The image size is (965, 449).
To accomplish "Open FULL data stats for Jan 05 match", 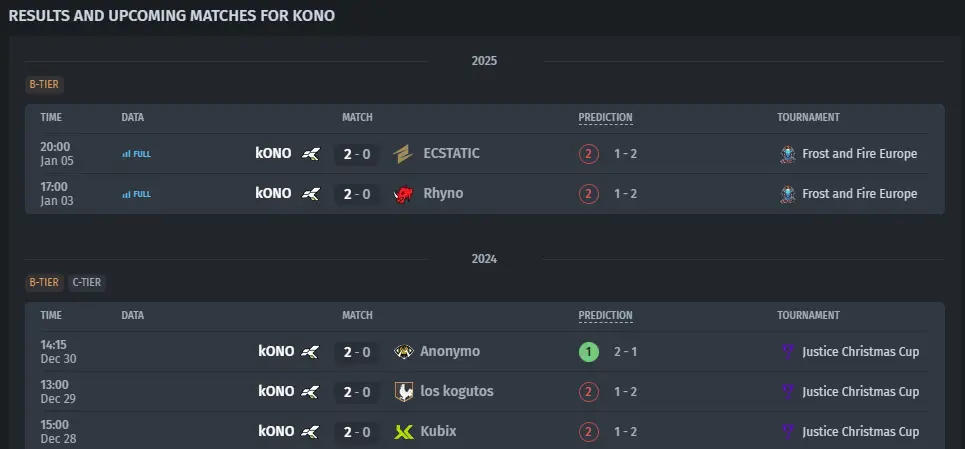I will [136, 154].
